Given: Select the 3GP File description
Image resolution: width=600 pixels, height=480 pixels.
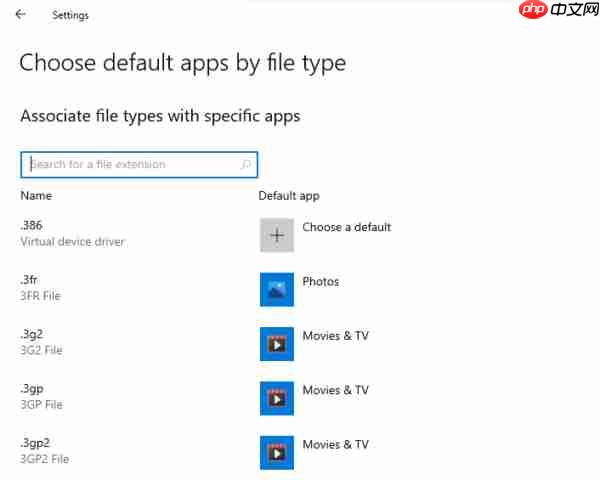Looking at the screenshot, I should pos(41,404).
